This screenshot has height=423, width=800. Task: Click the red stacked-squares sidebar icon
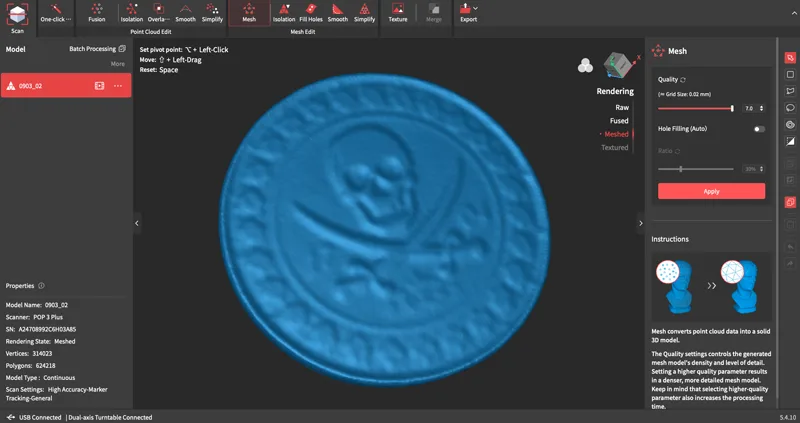click(790, 203)
